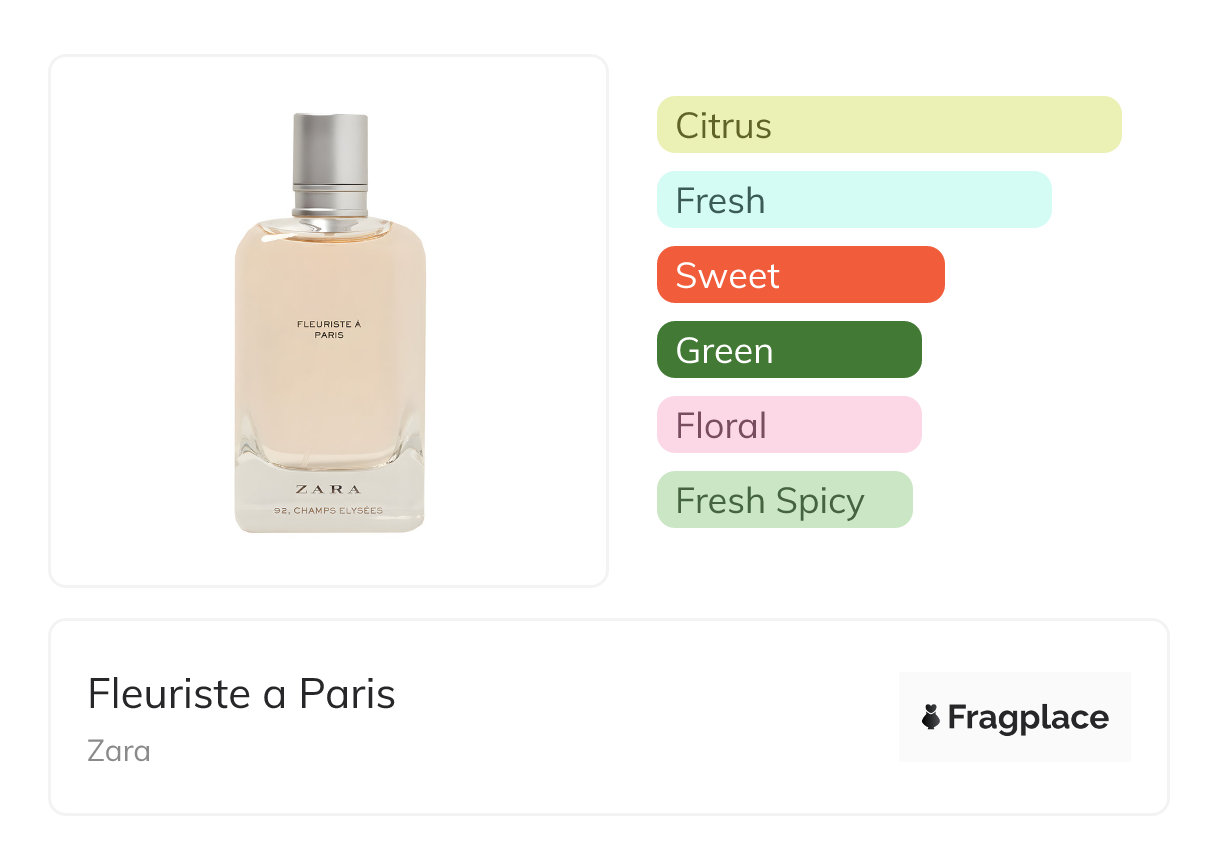This screenshot has height=864, width=1218.
Task: Select the Fresh accord bar
Action: pos(853,200)
